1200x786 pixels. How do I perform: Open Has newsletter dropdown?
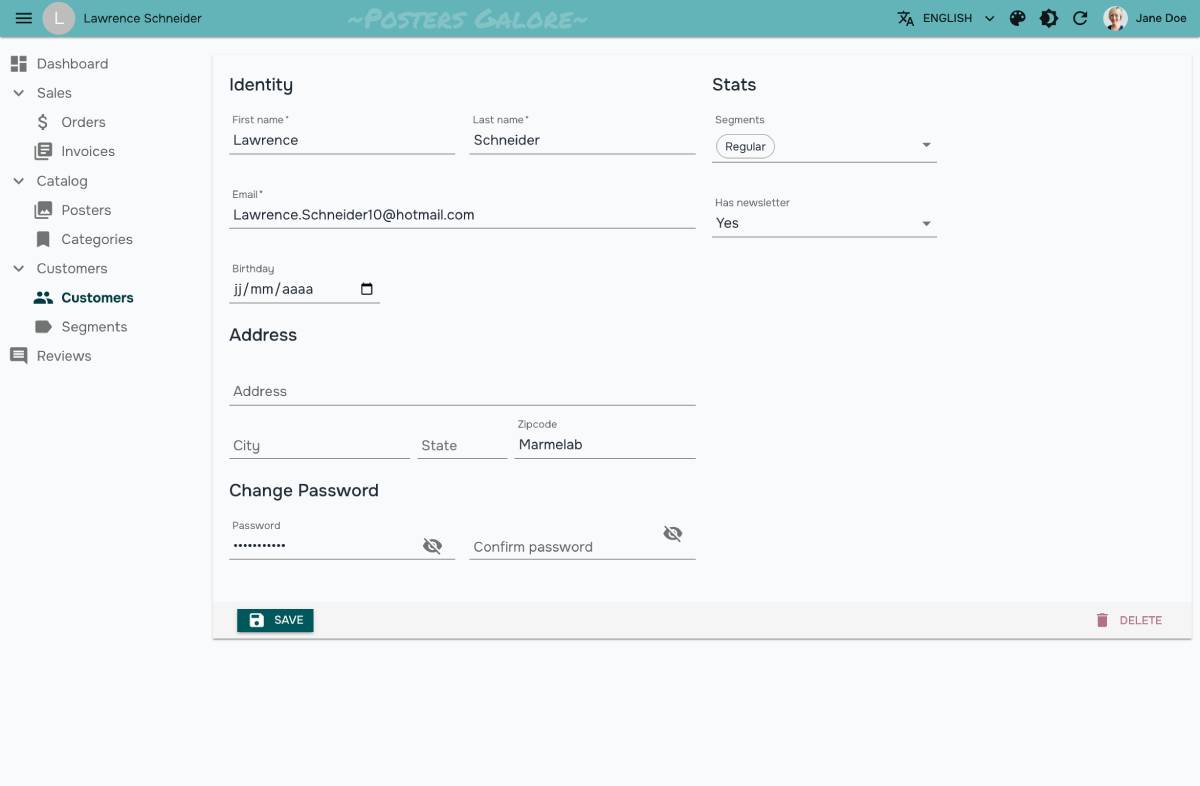coord(926,223)
